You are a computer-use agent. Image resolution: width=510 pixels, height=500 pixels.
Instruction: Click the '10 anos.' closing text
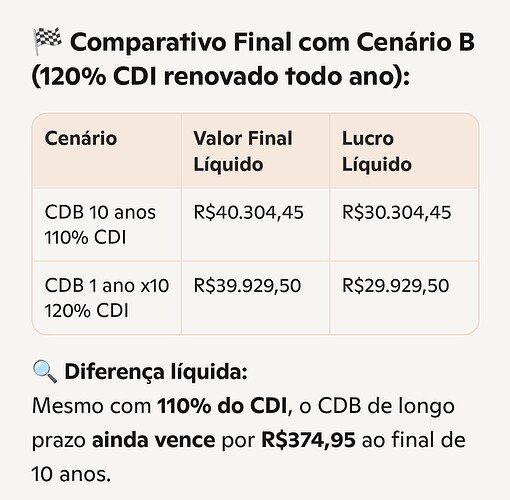71,474
